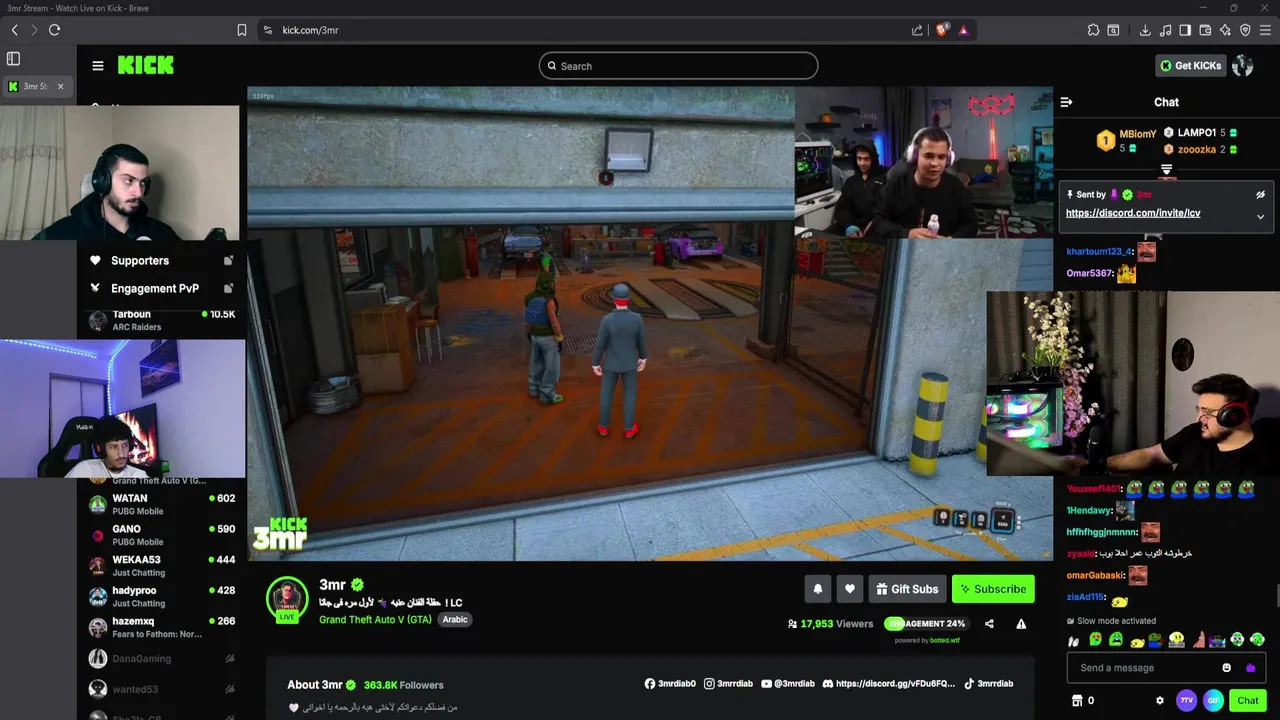
Task: Expand the Supporters sidebar section
Action: pos(161,261)
